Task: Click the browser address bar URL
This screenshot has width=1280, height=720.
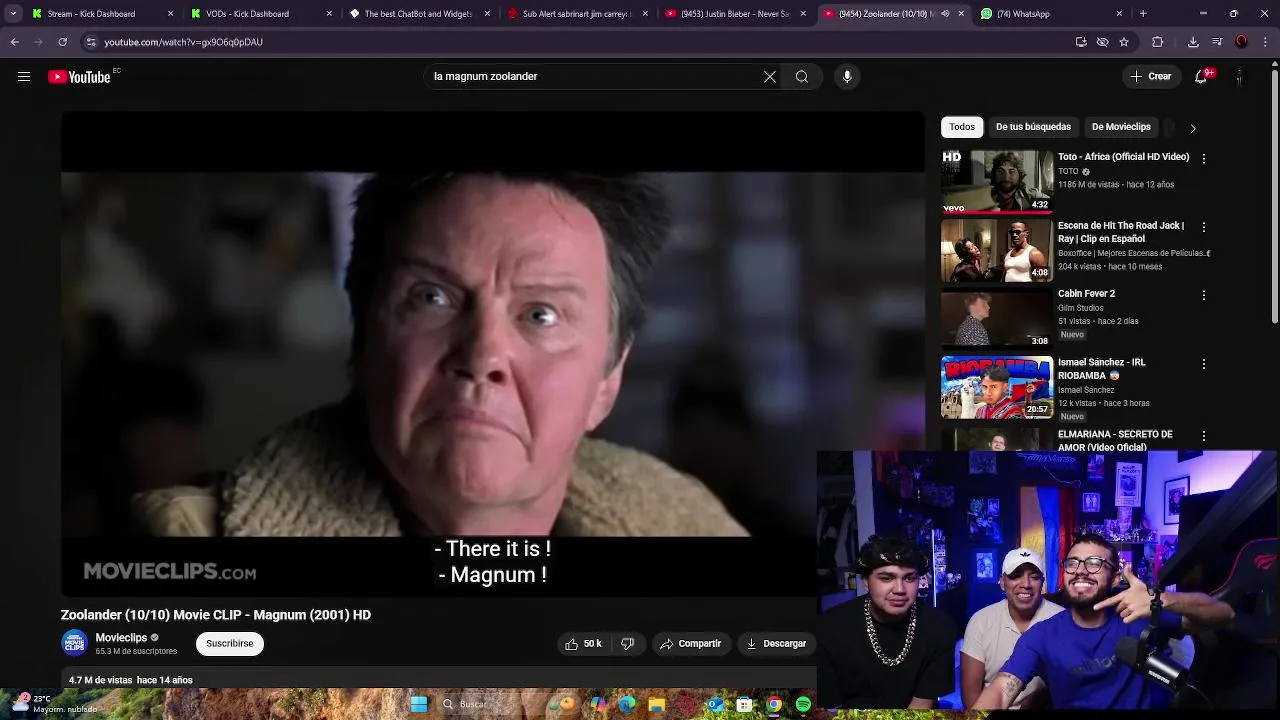Action: 183,42
